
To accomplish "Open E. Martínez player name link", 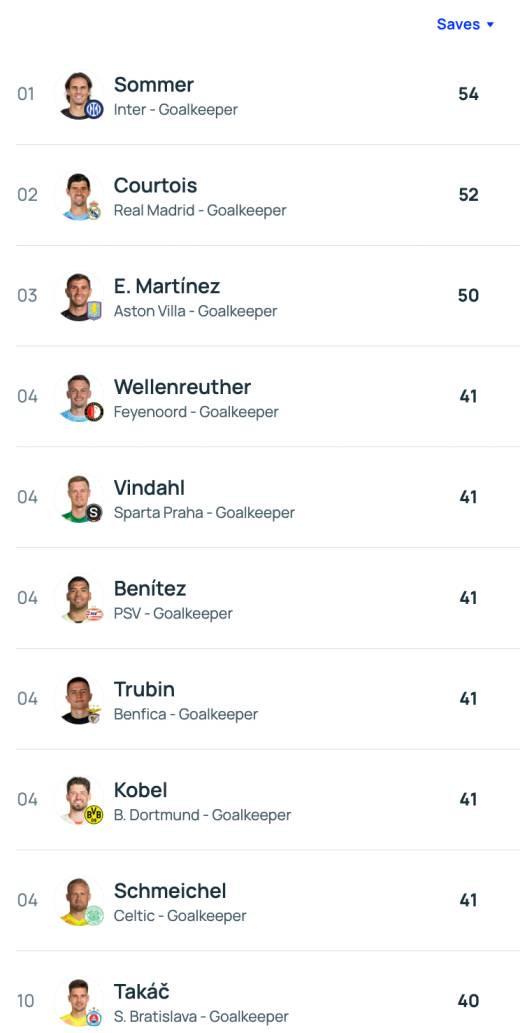I will (x=167, y=287).
